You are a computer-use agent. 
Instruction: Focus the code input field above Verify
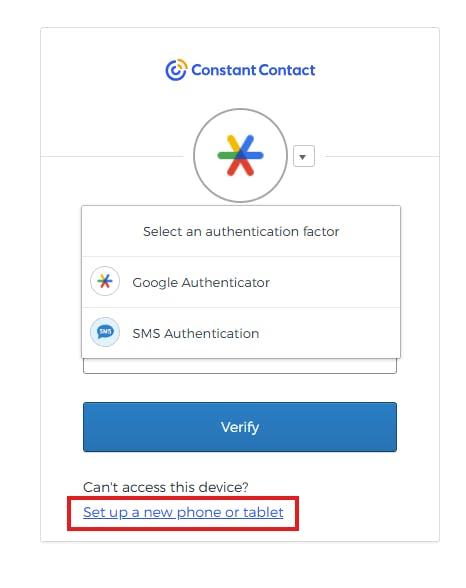pyautogui.click(x=240, y=366)
